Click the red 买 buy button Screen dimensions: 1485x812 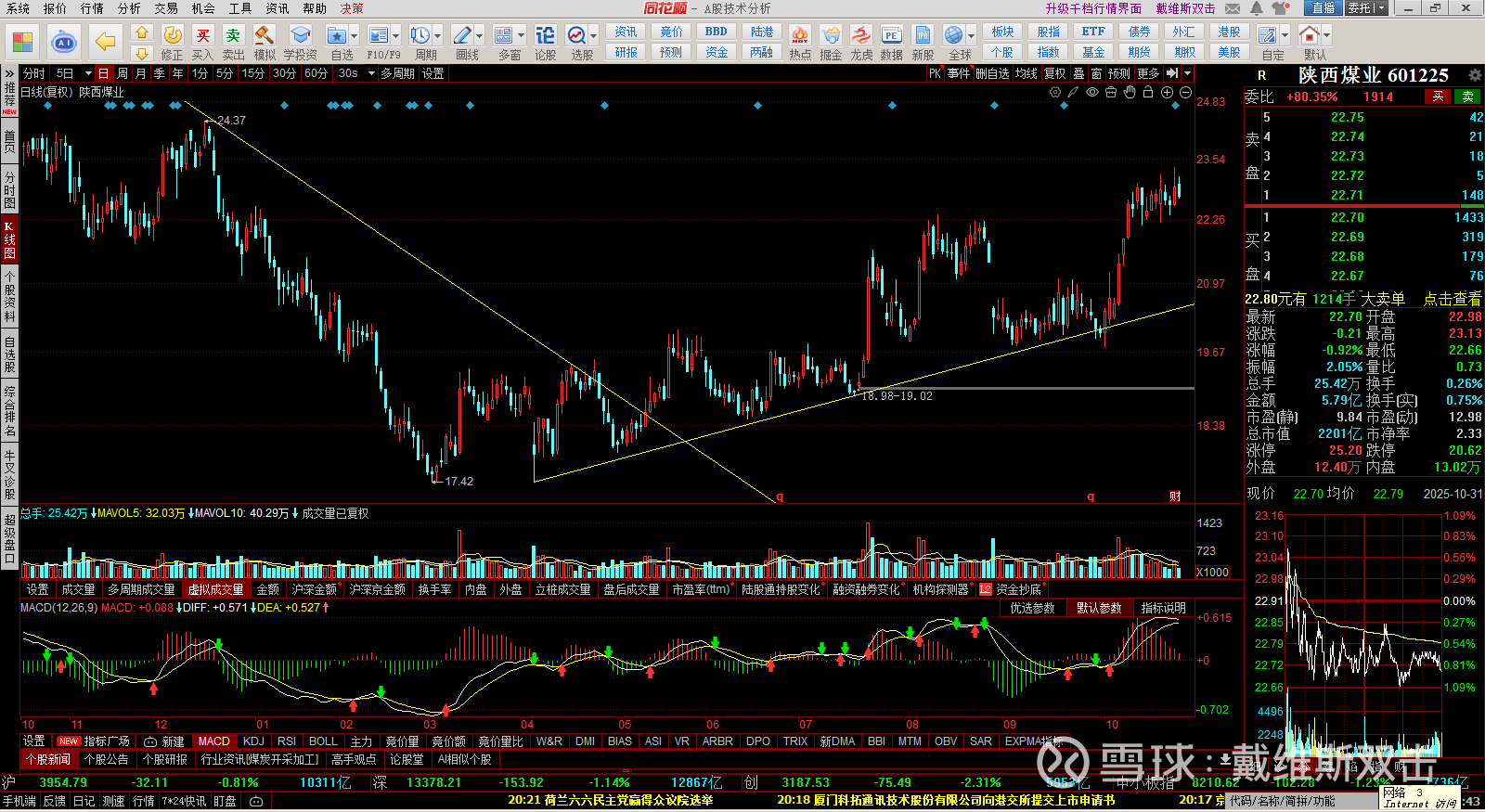(x=1438, y=97)
